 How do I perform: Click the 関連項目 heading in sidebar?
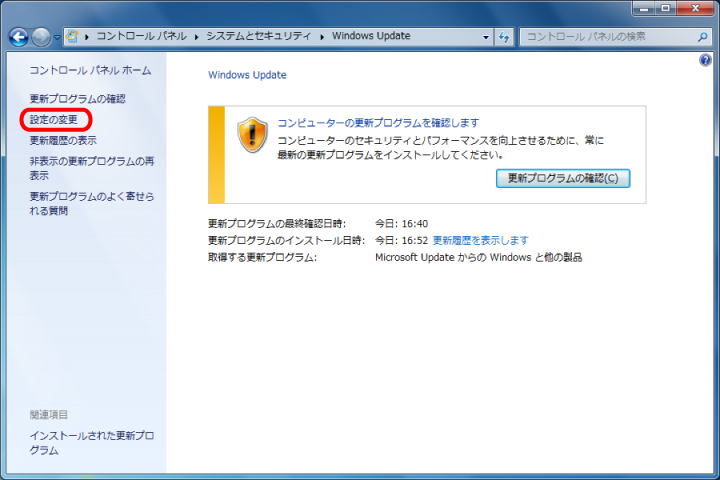[x=49, y=415]
